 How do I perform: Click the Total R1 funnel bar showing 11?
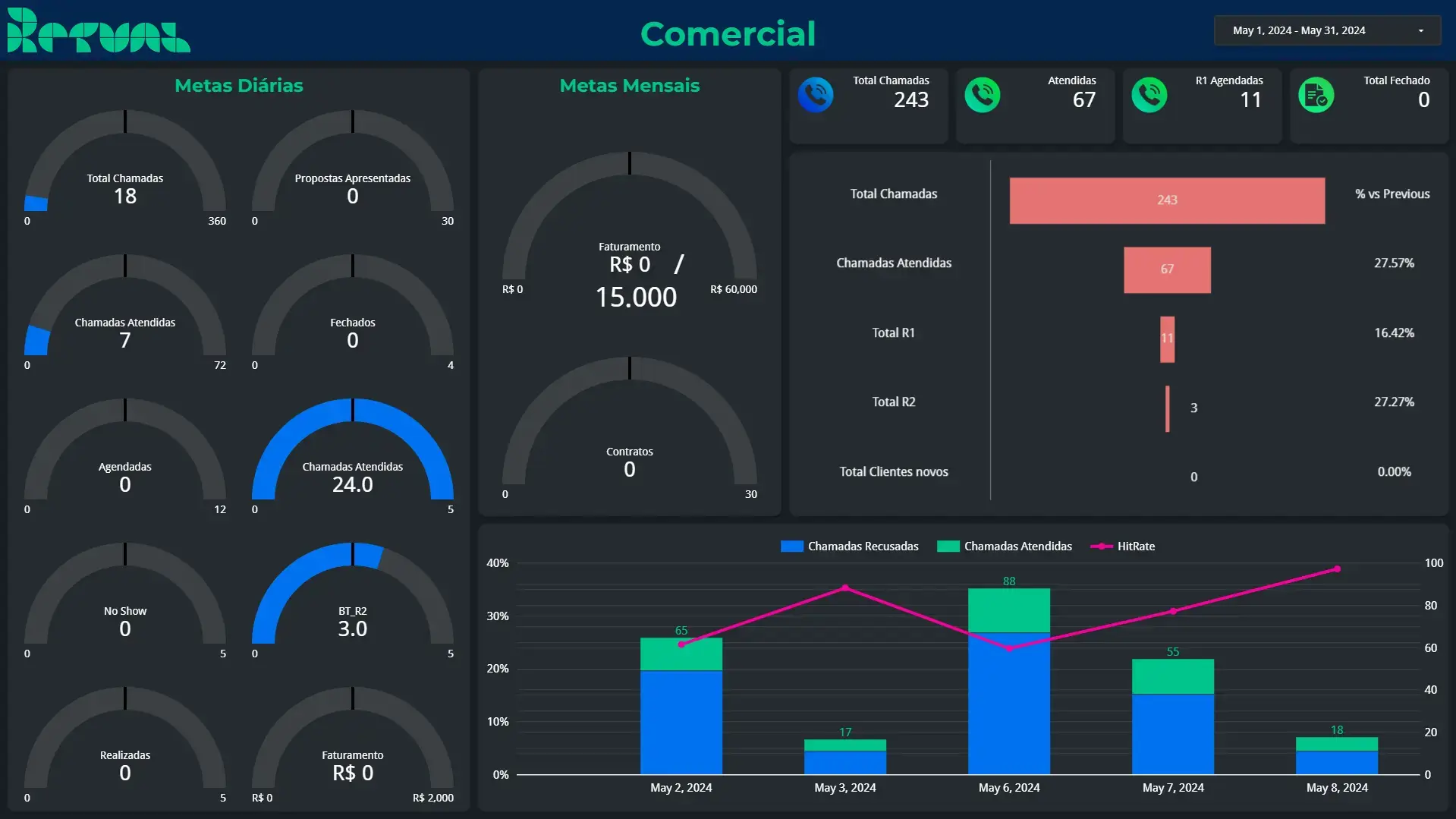click(1167, 339)
